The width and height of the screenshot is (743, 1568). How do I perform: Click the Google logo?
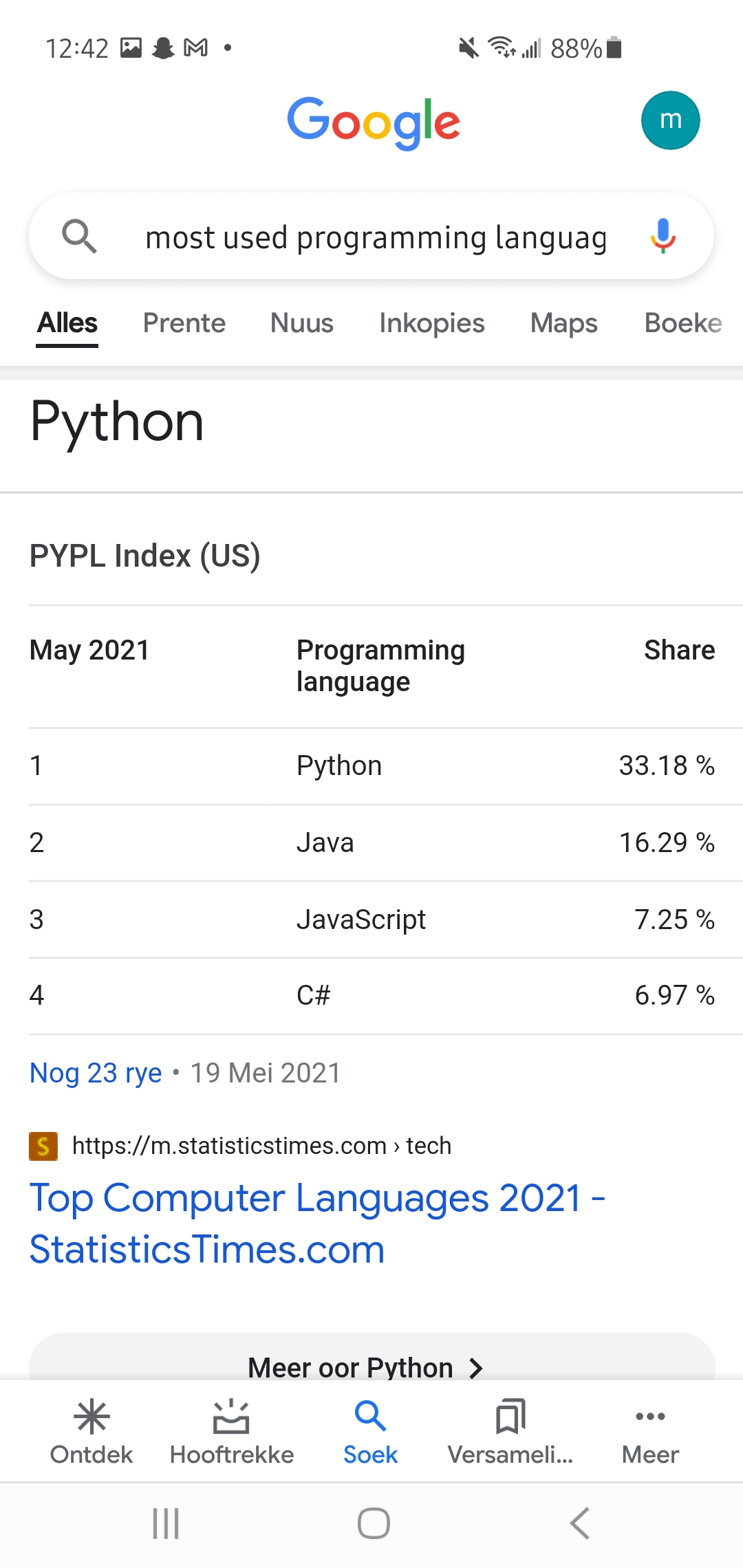(373, 122)
